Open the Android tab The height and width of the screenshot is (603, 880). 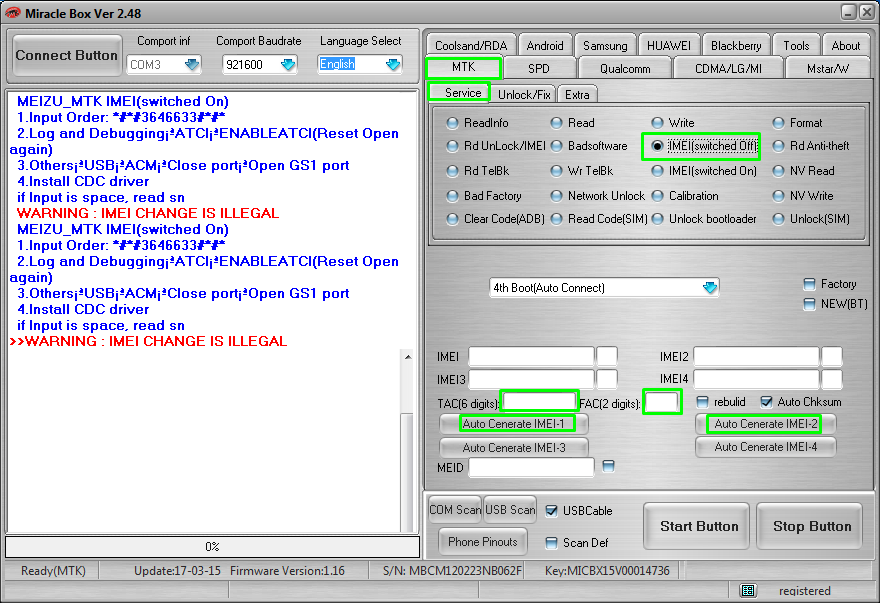coord(545,45)
